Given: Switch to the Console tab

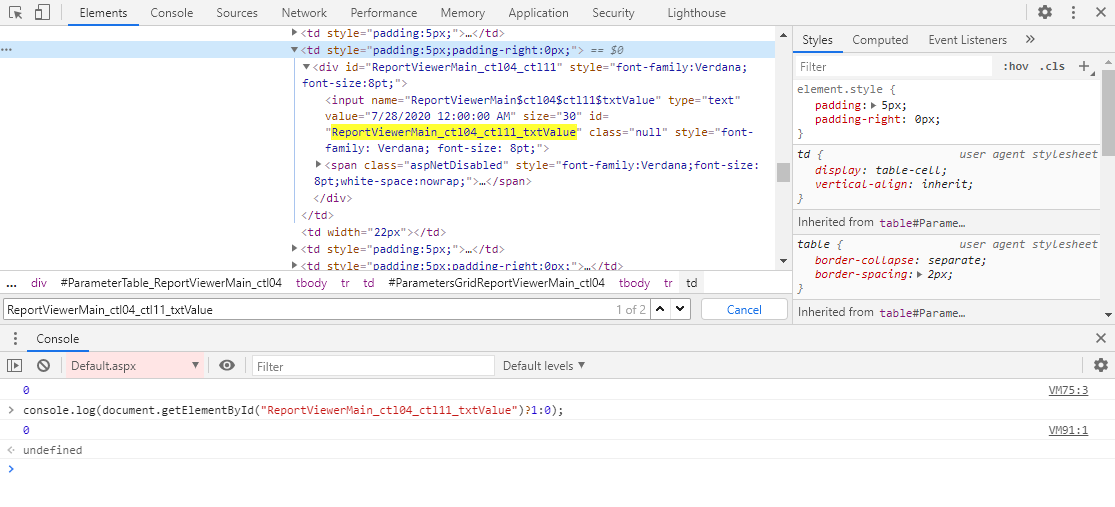Looking at the screenshot, I should click(x=171, y=13).
